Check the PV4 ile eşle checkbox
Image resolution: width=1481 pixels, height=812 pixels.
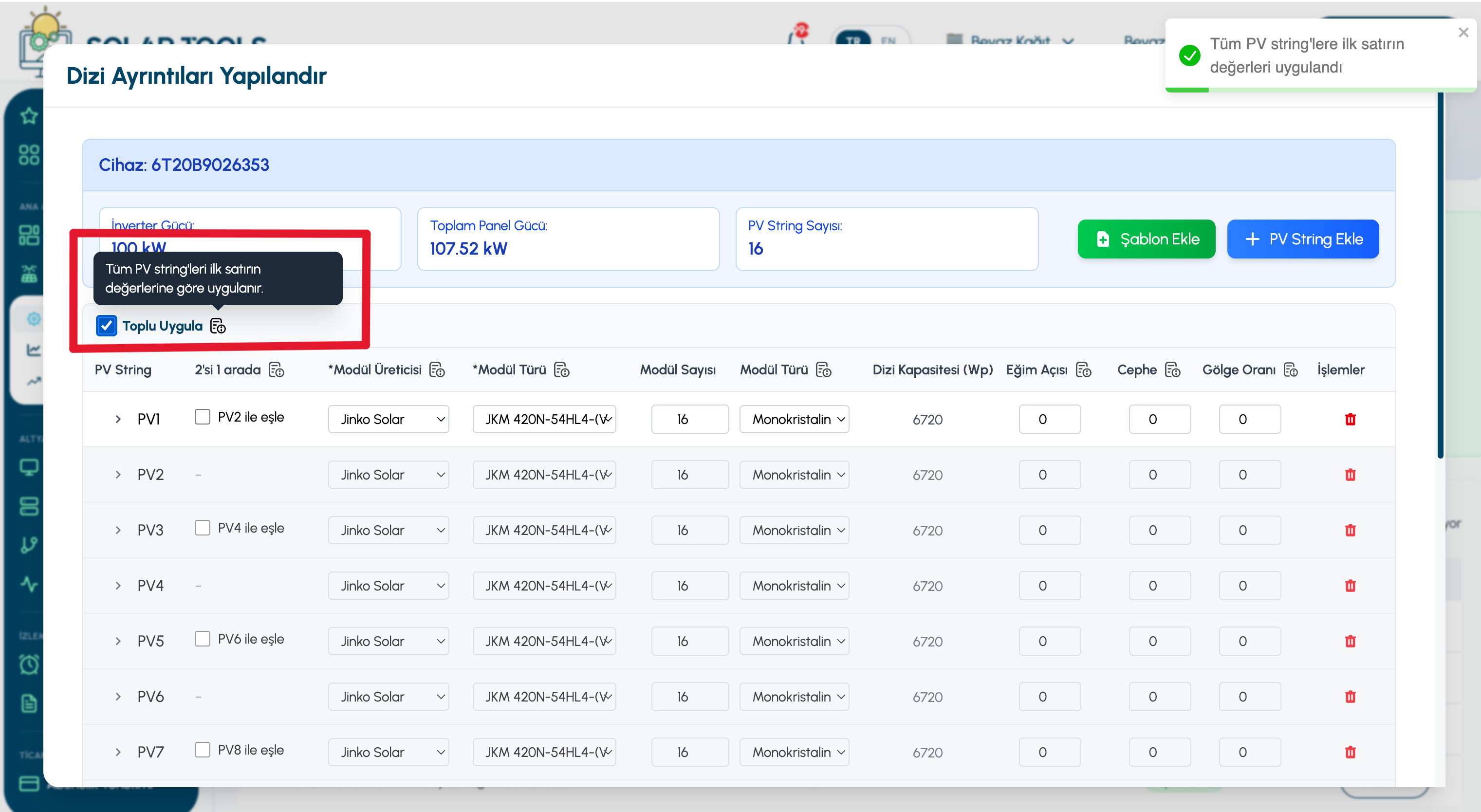point(203,528)
